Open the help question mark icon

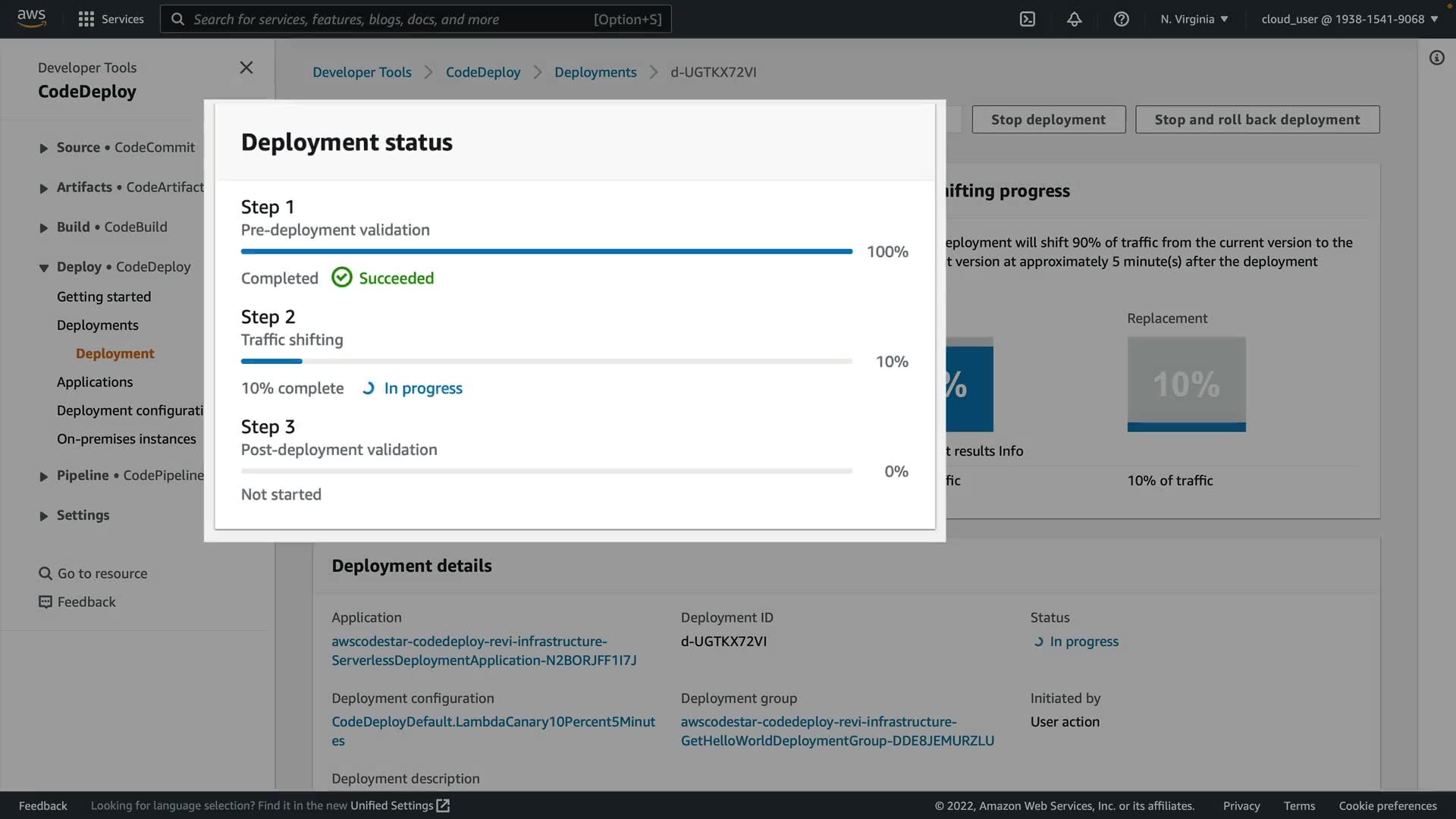(x=1121, y=19)
